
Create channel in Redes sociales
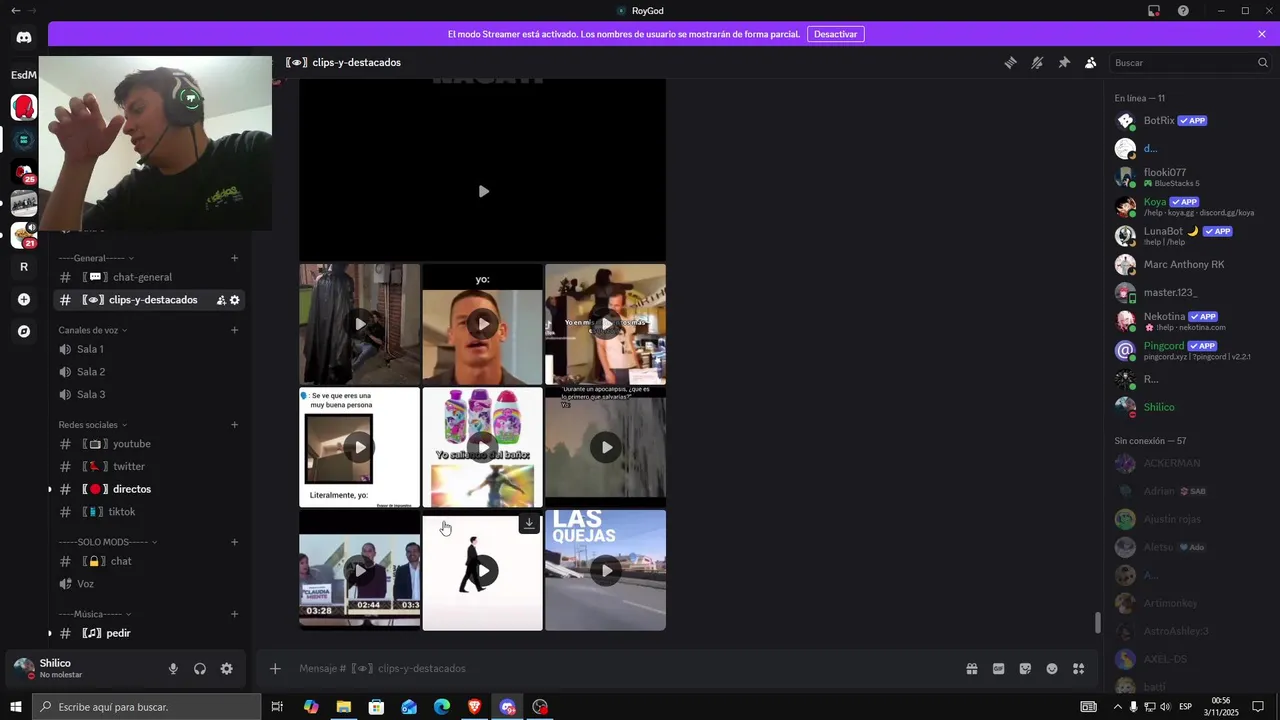coord(235,425)
